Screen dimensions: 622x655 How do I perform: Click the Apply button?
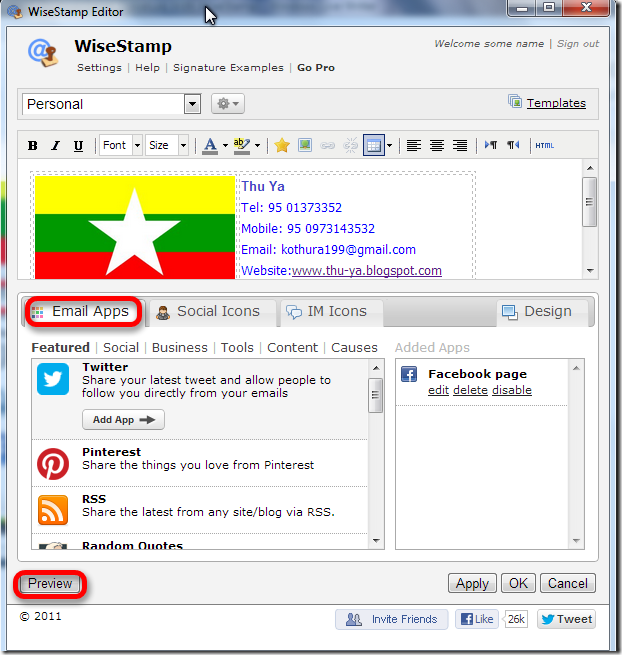point(472,583)
